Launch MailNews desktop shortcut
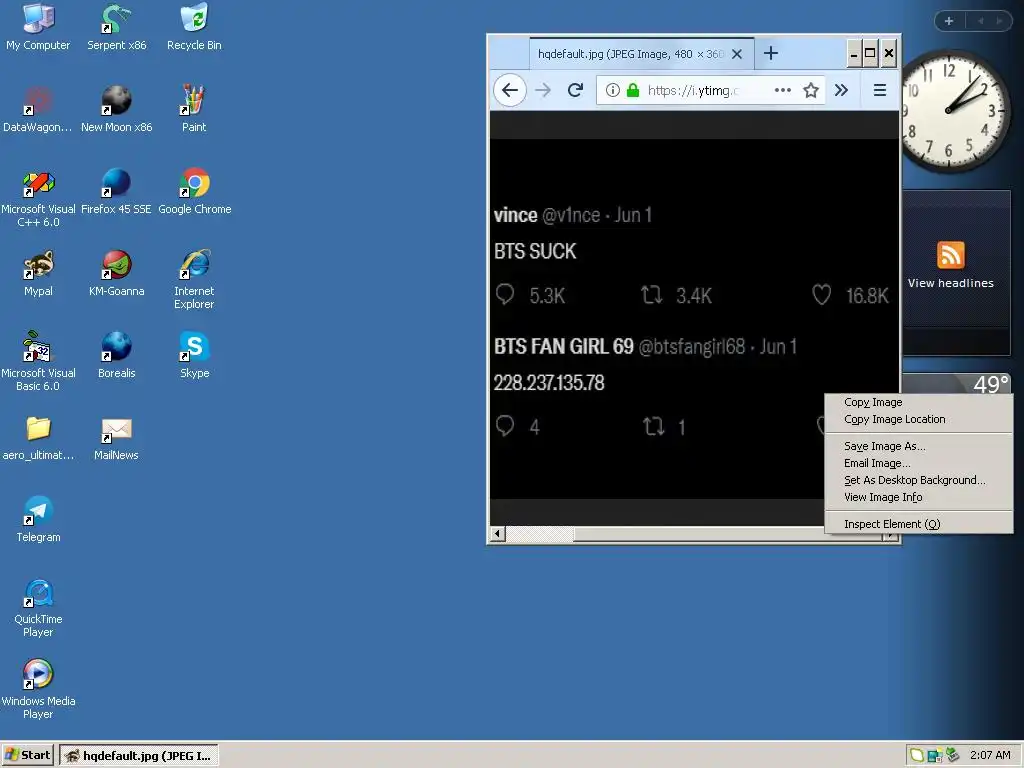This screenshot has width=1024, height=768. click(x=116, y=438)
